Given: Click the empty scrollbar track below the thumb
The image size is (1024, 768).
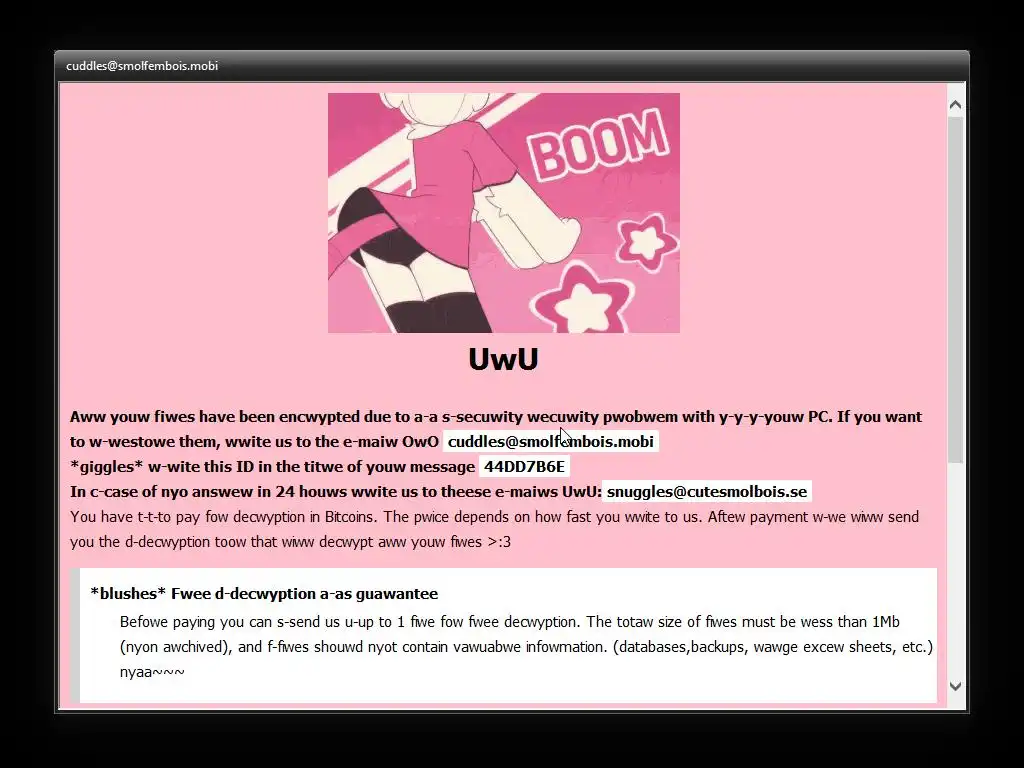Looking at the screenshot, I should coord(955,568).
